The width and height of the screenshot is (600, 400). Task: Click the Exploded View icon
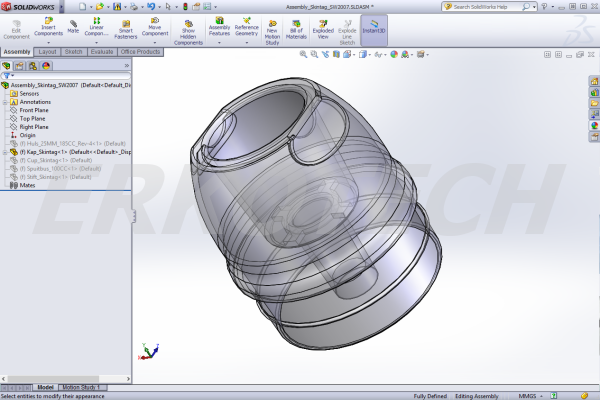324,27
